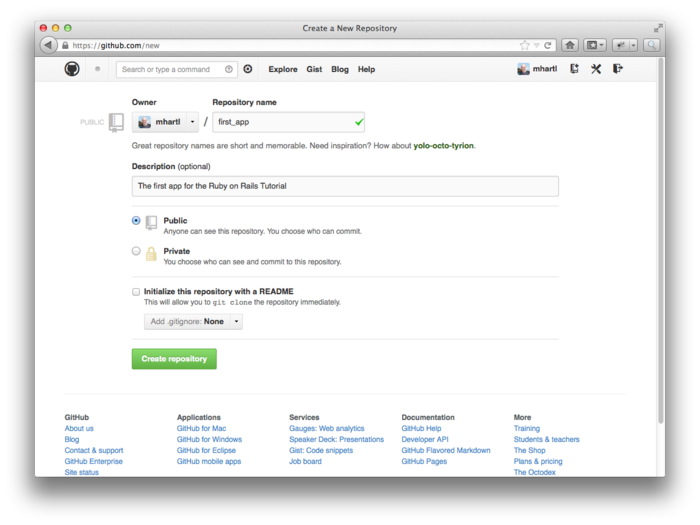Open advanced search gear icon

point(248,69)
